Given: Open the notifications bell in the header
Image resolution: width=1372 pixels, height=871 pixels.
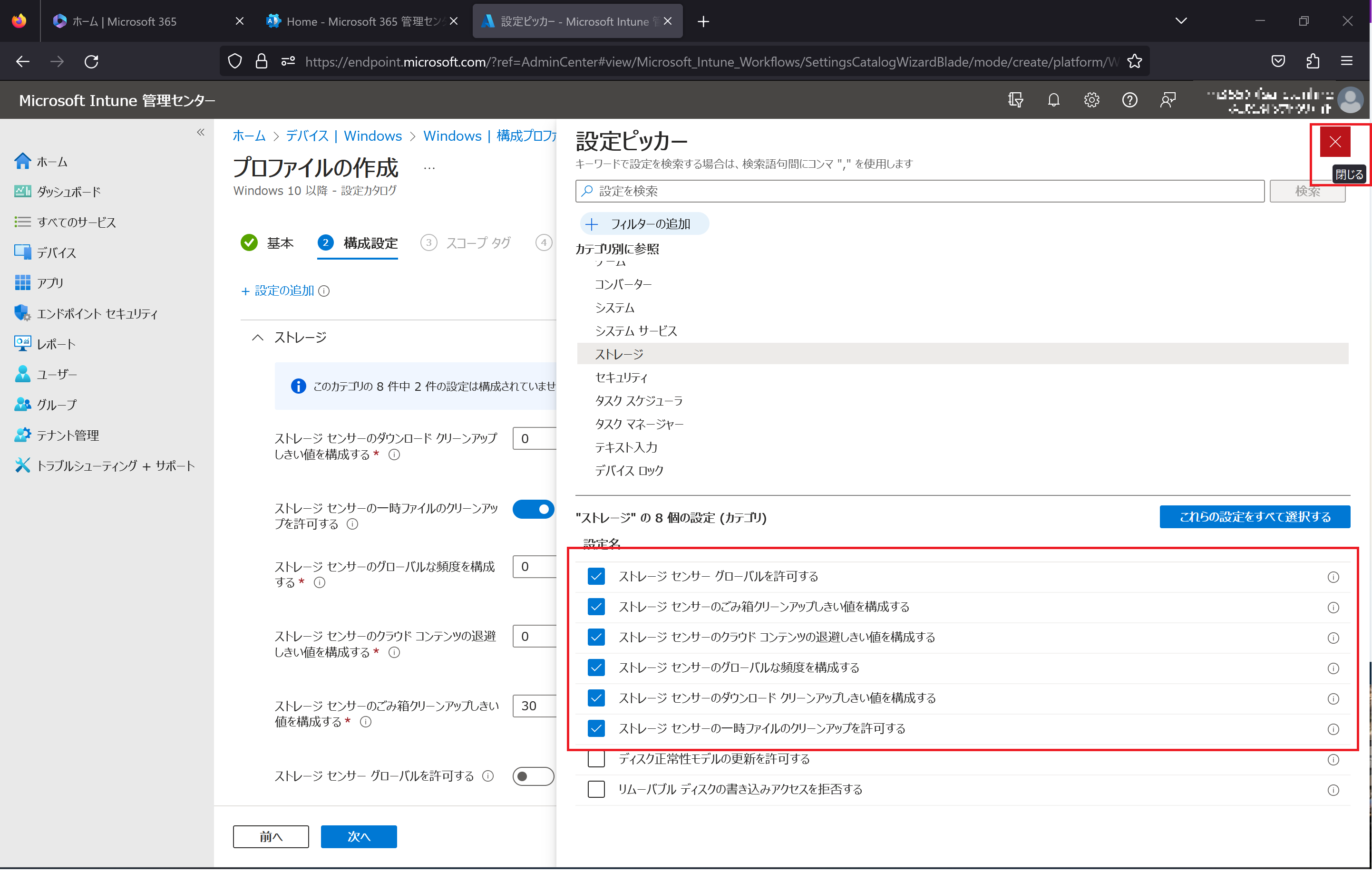Looking at the screenshot, I should pyautogui.click(x=1053, y=100).
